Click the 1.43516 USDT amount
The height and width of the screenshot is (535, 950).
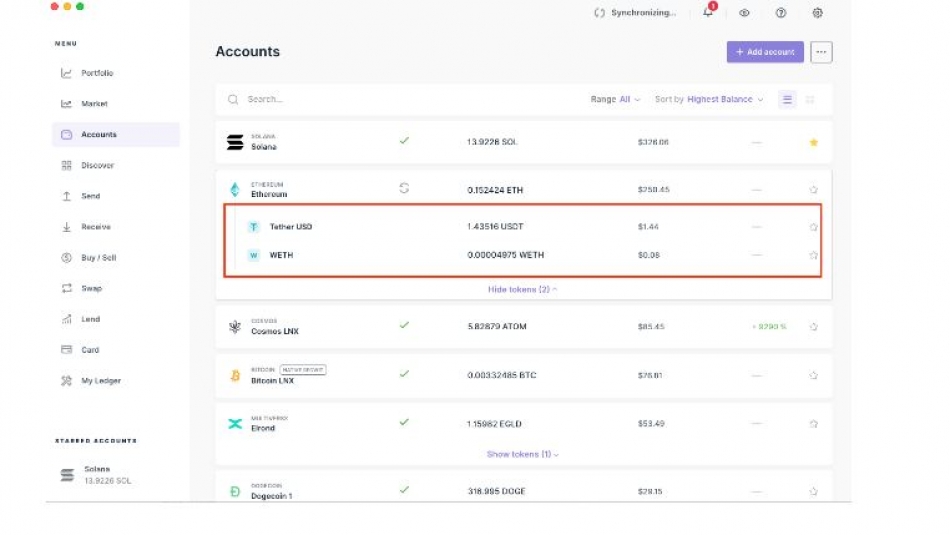click(495, 227)
